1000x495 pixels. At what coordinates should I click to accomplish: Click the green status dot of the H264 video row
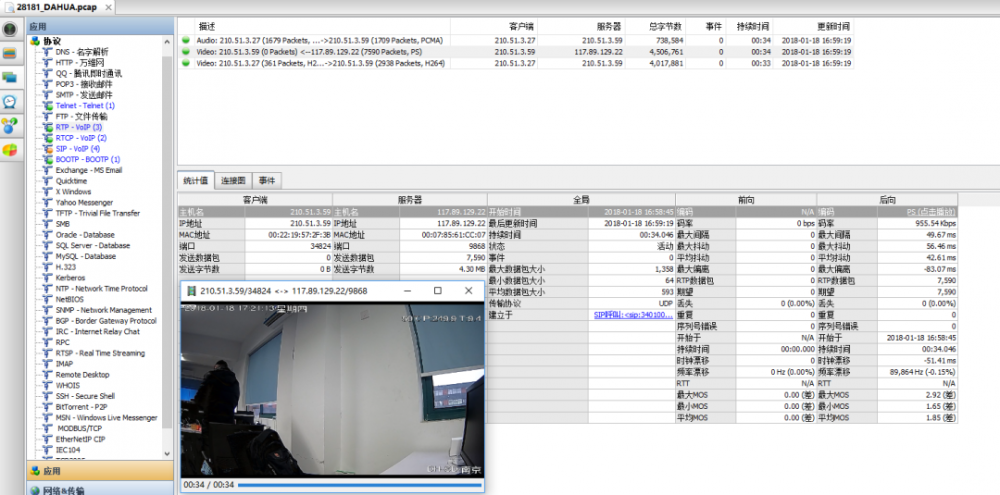coord(186,63)
